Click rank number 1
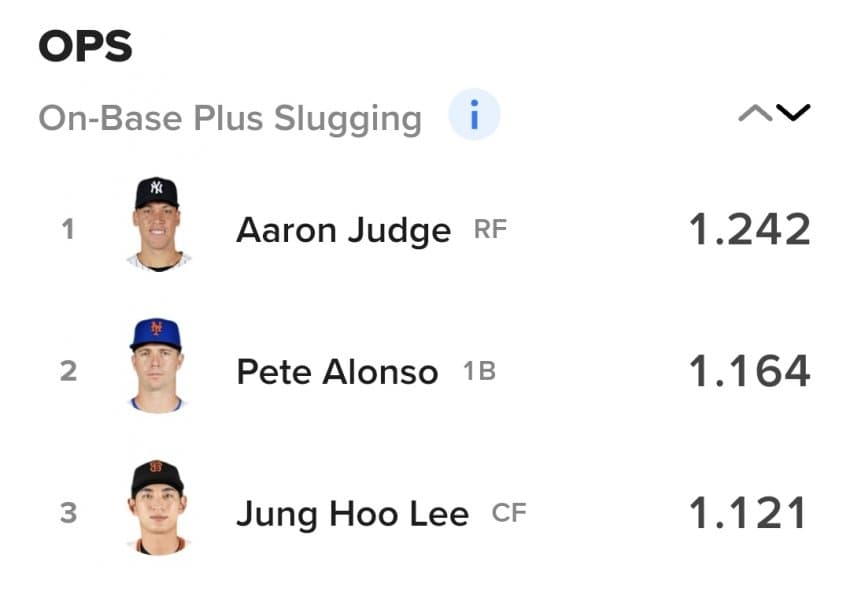Image resolution: width=850 pixels, height=598 pixels. point(68,230)
